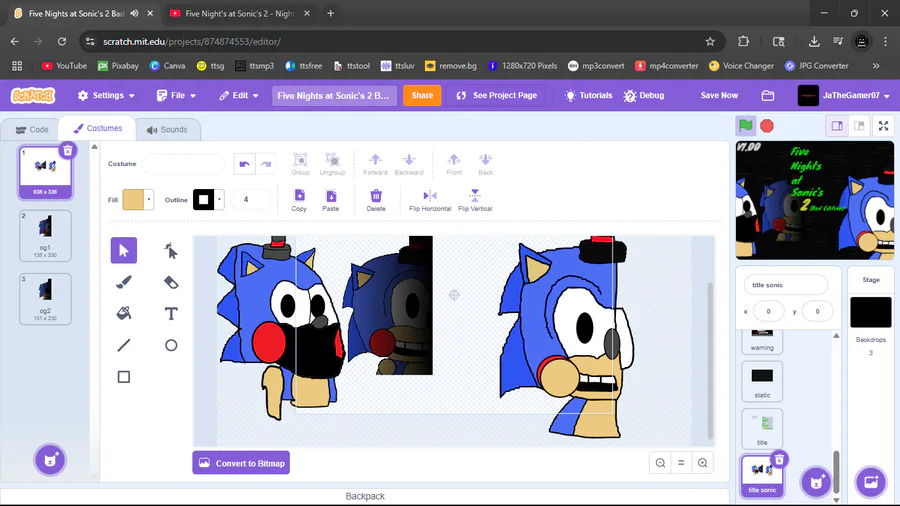
Task: Select the og2 costume thumbnail
Action: (x=45, y=299)
